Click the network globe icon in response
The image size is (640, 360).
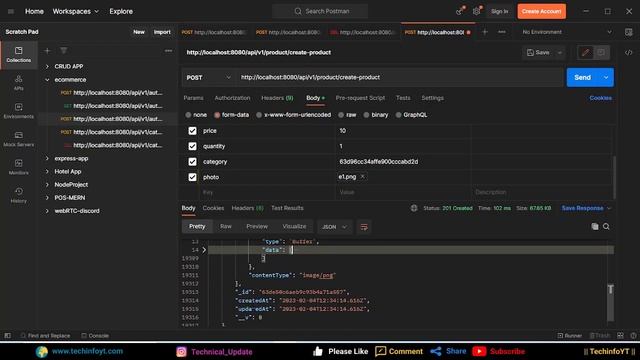tap(414, 208)
